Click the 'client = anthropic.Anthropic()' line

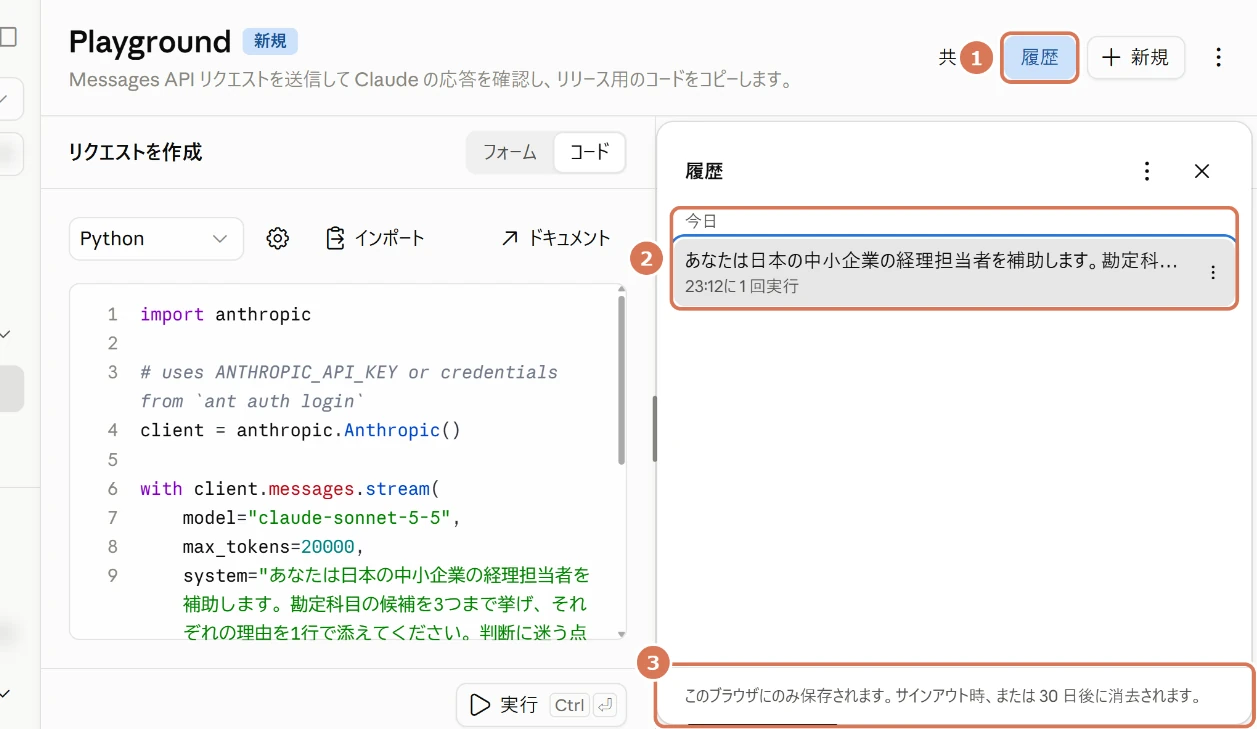(x=300, y=430)
